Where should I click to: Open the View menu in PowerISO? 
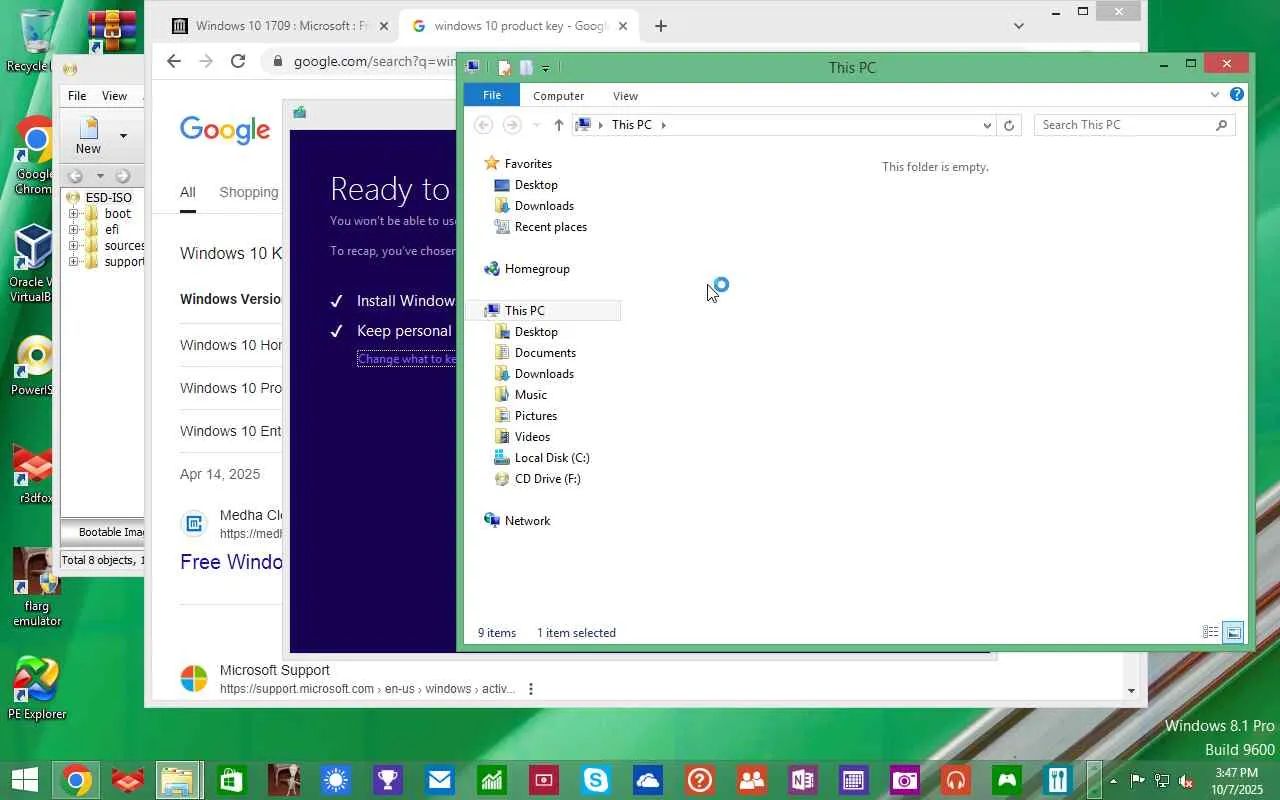tap(115, 96)
